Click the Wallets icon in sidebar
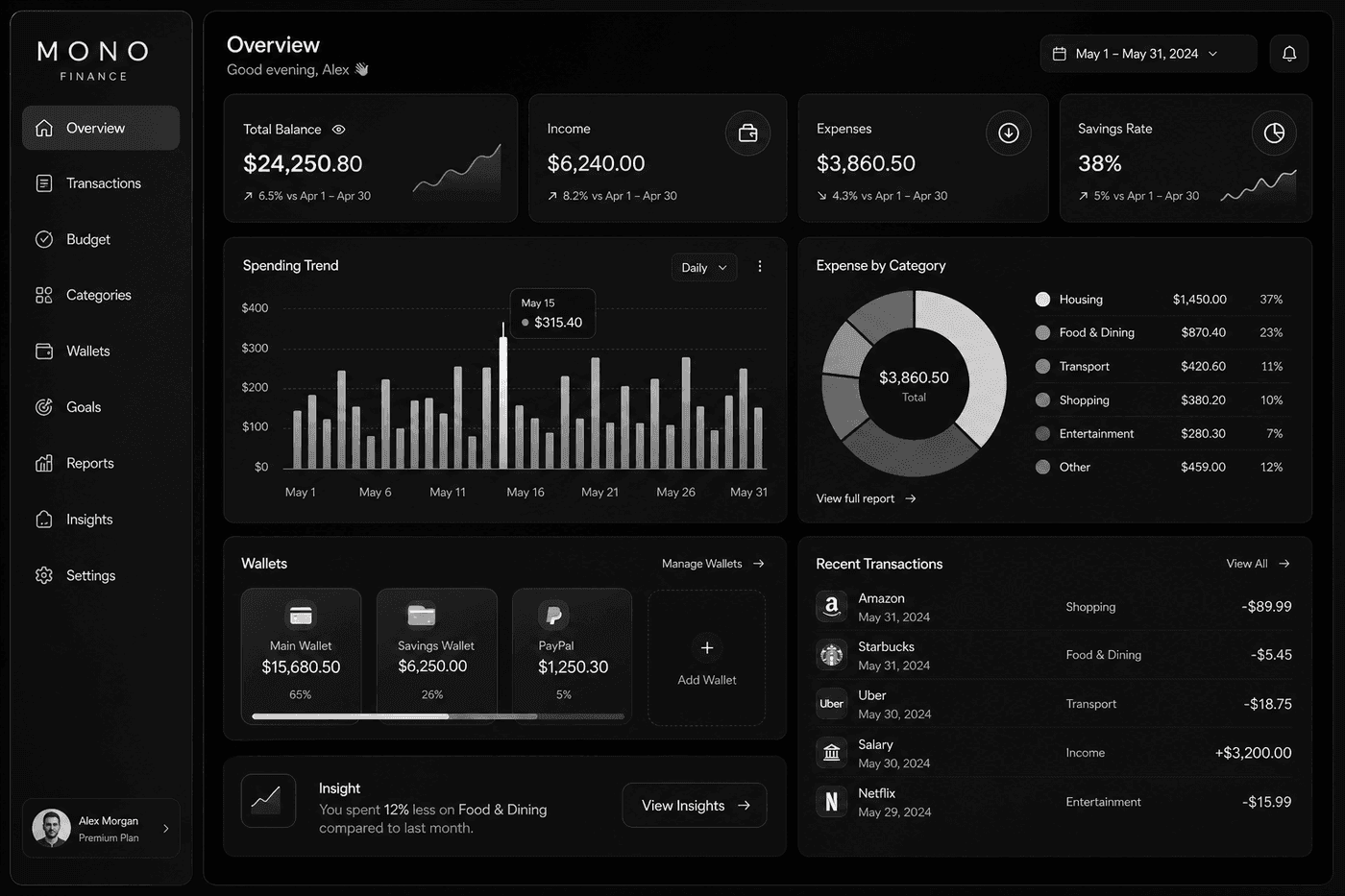Image resolution: width=1345 pixels, height=896 pixels. pos(44,351)
